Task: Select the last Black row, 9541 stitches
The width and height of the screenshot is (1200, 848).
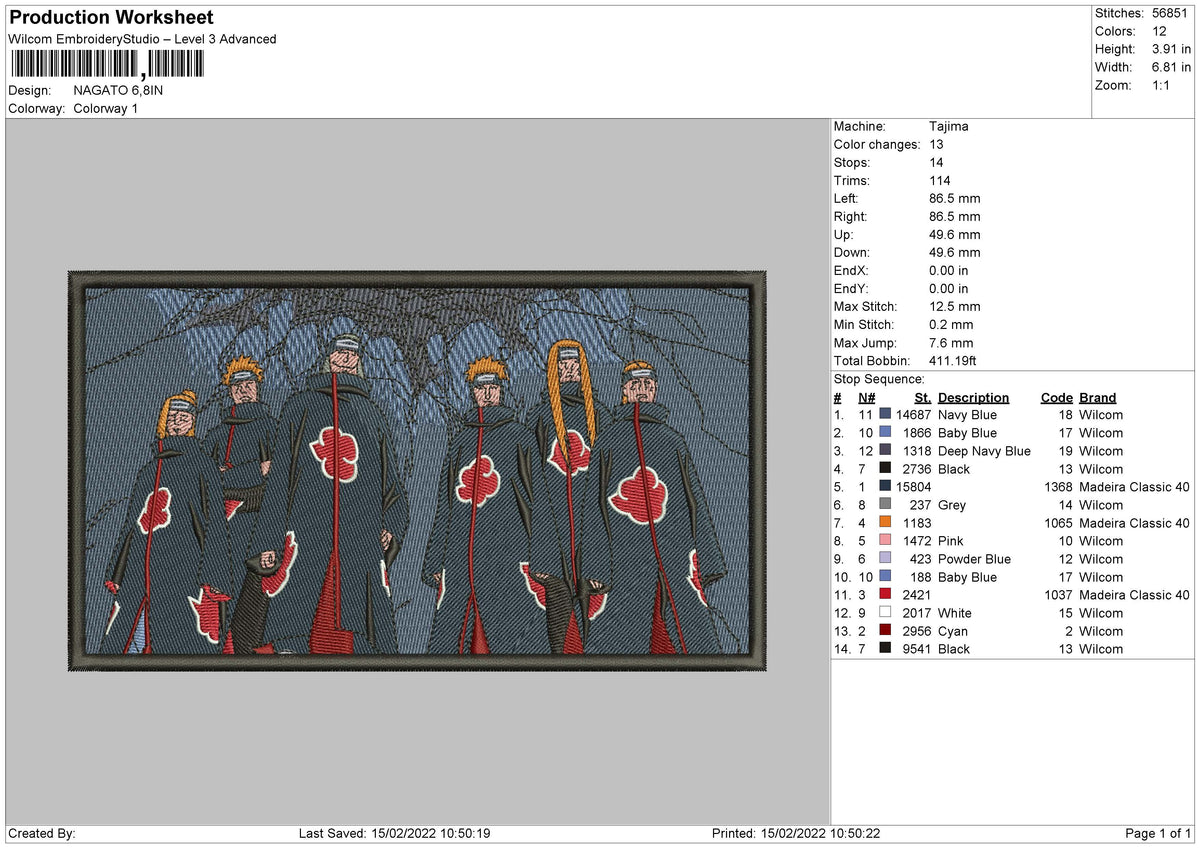Action: (x=1012, y=649)
